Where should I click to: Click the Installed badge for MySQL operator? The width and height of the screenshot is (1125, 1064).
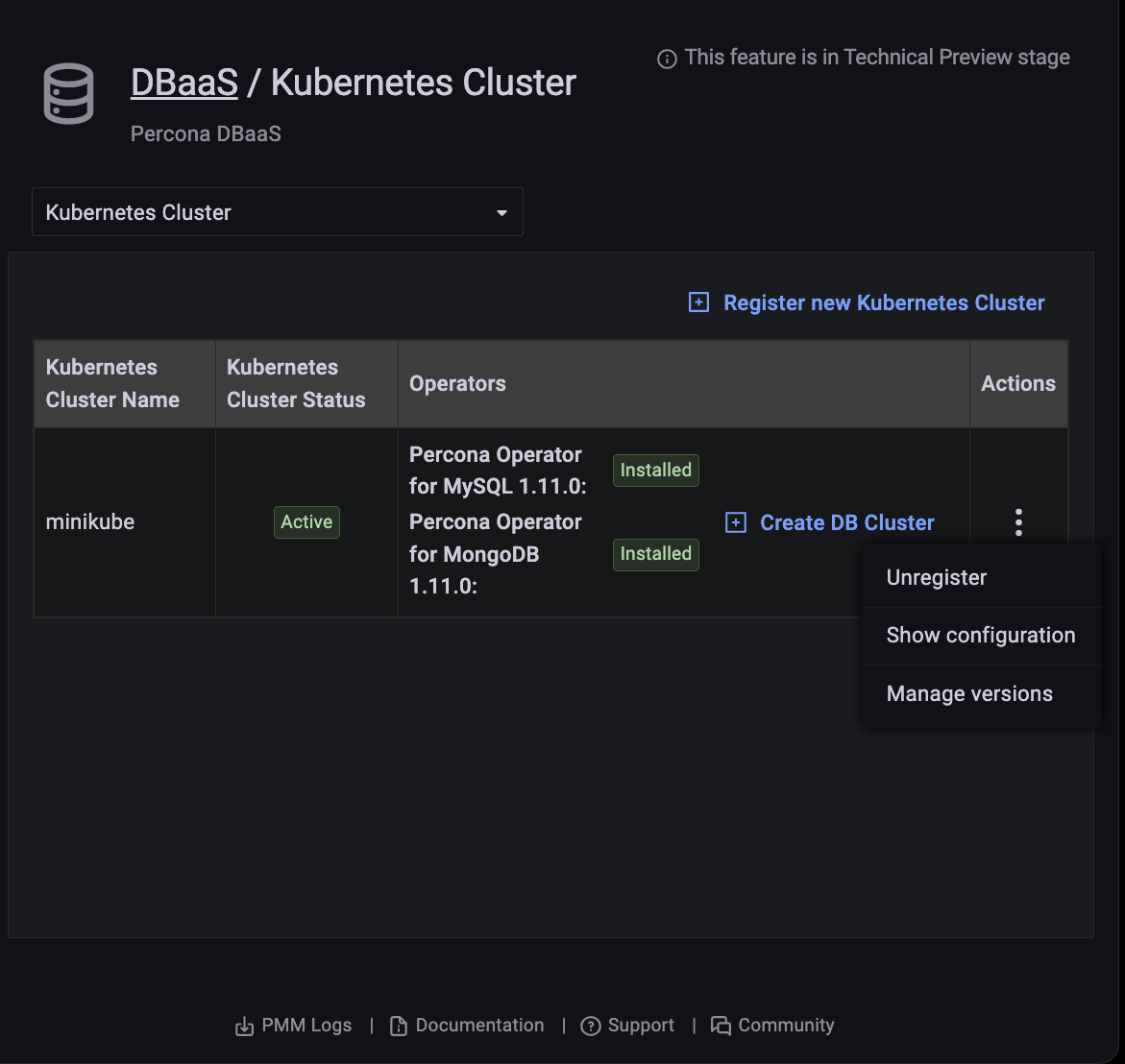[655, 471]
